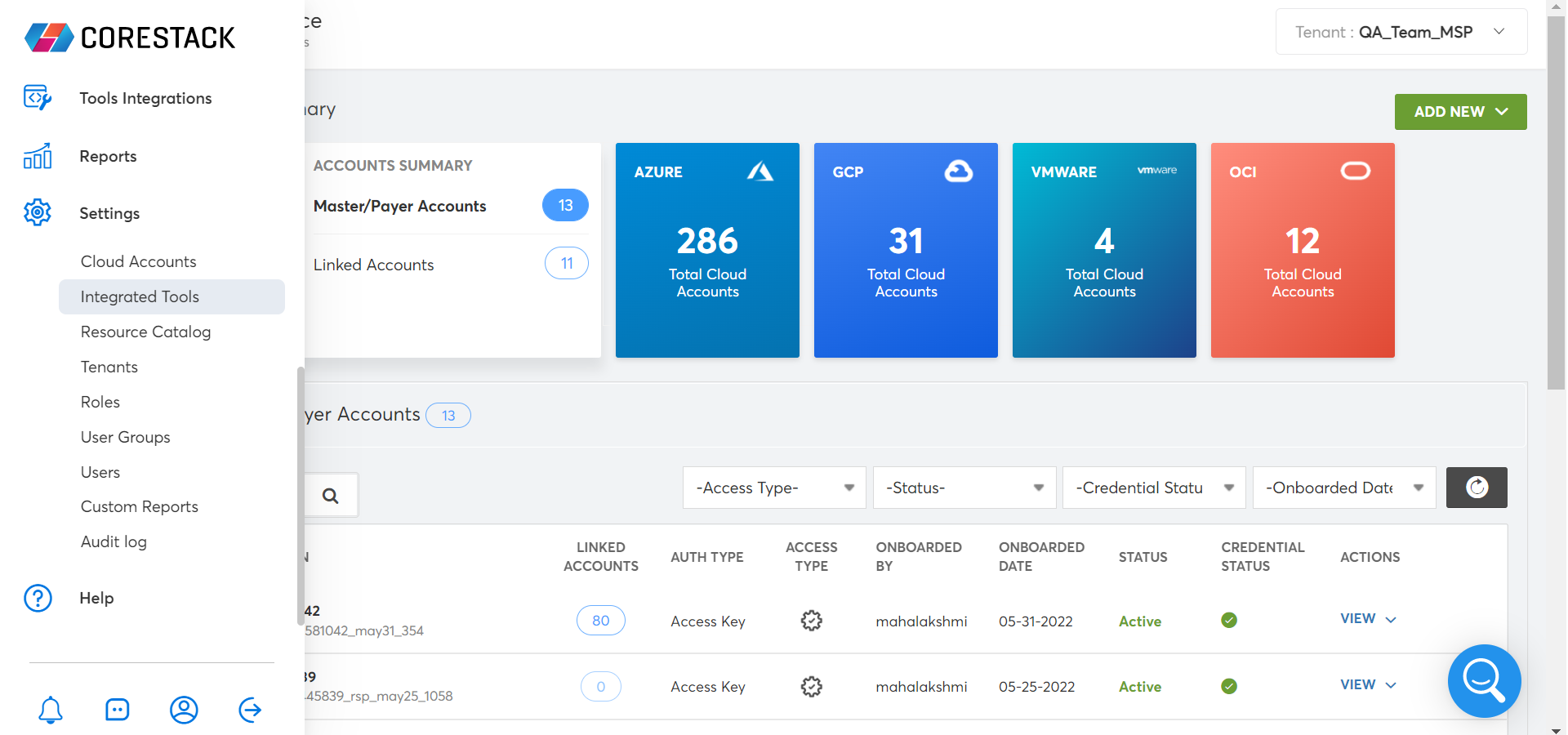This screenshot has width=1568, height=735.
Task: Open the Reports menu
Action: pyautogui.click(x=108, y=156)
